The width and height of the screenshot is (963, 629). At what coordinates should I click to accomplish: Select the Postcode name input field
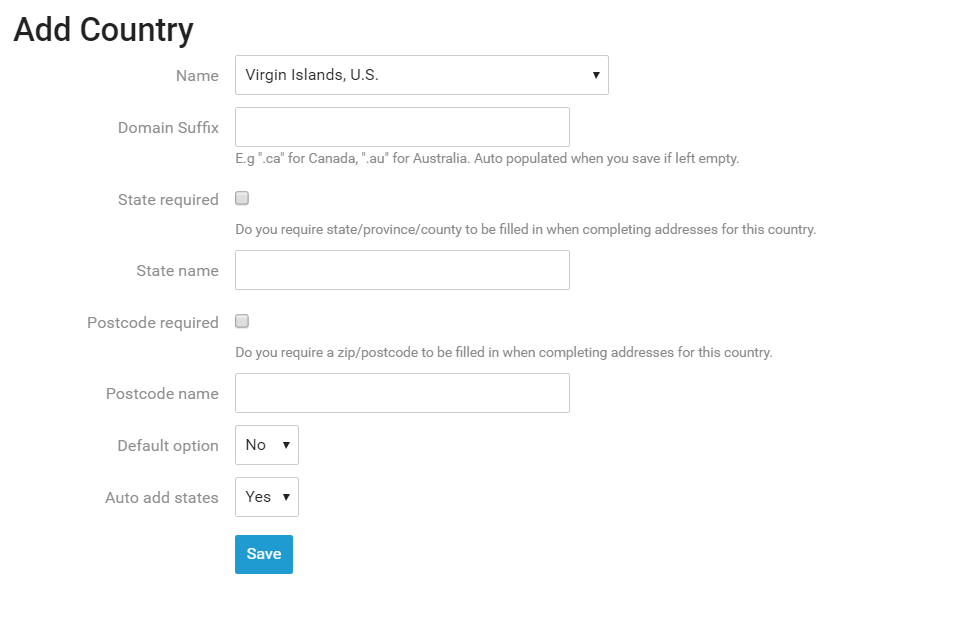pyautogui.click(x=402, y=393)
